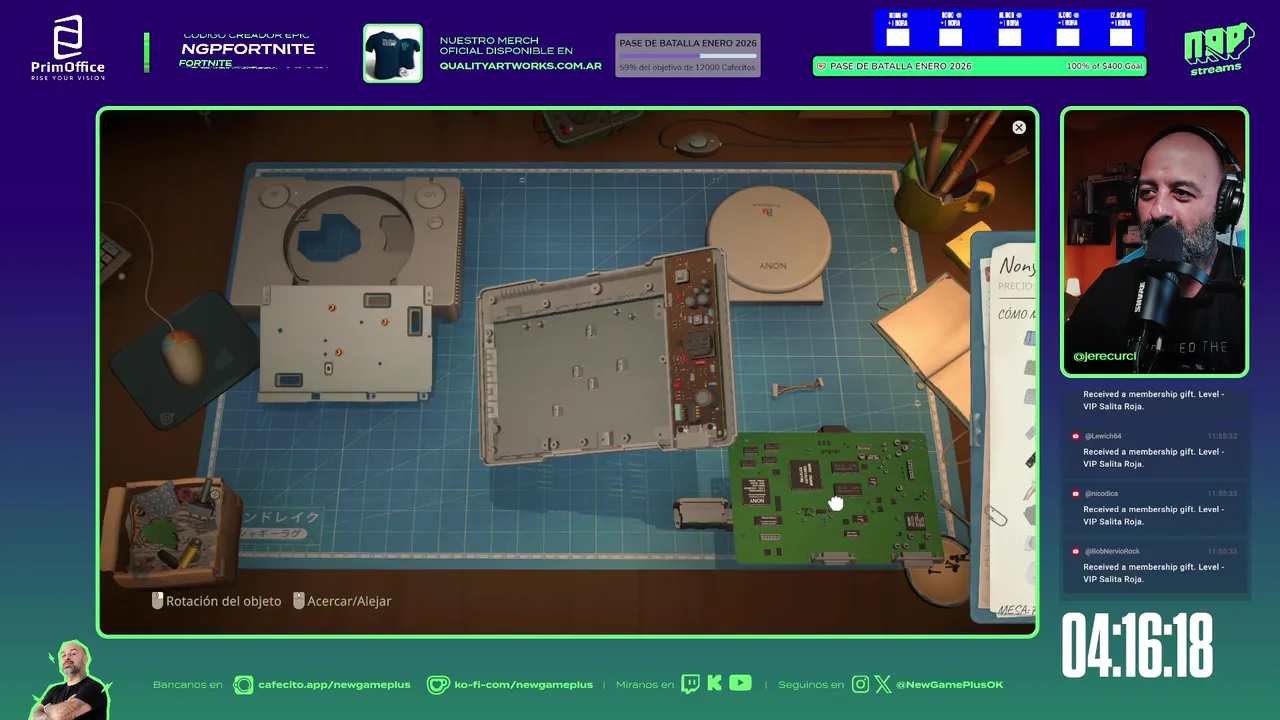Click the 04:16:18 stream timer

tap(1138, 646)
